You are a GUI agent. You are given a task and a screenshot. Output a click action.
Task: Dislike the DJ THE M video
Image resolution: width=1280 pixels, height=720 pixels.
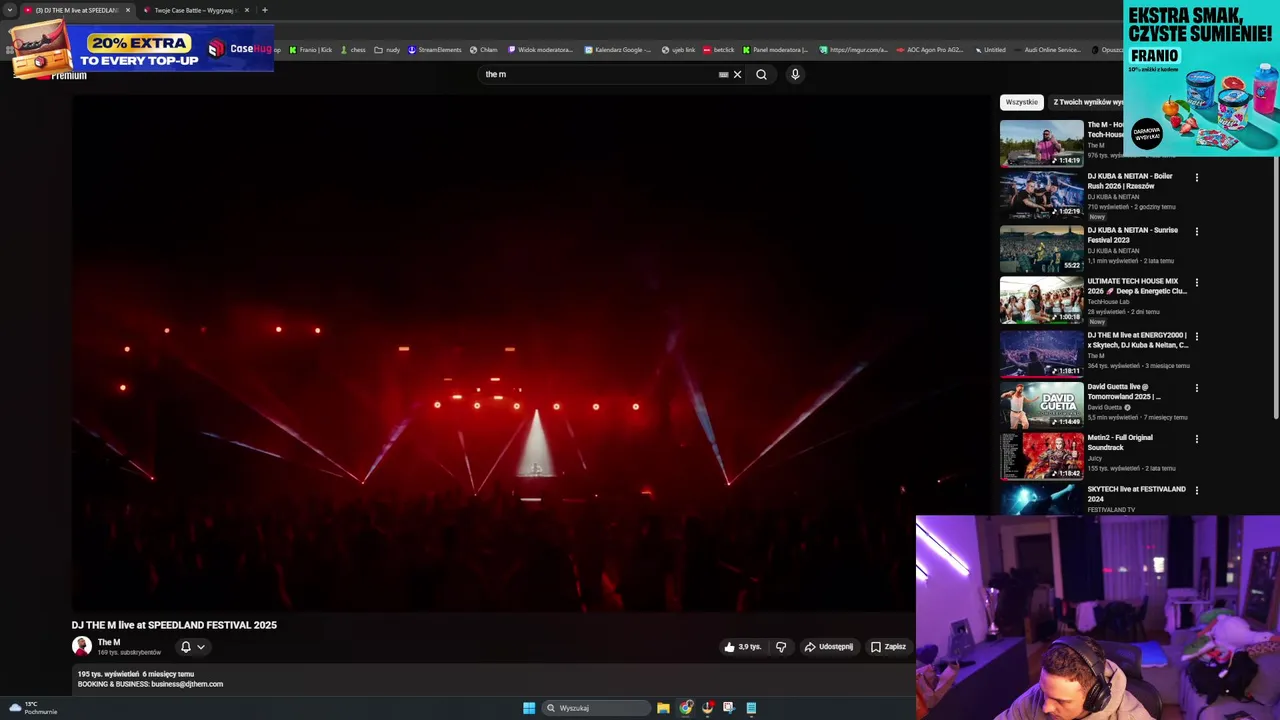pyautogui.click(x=781, y=647)
